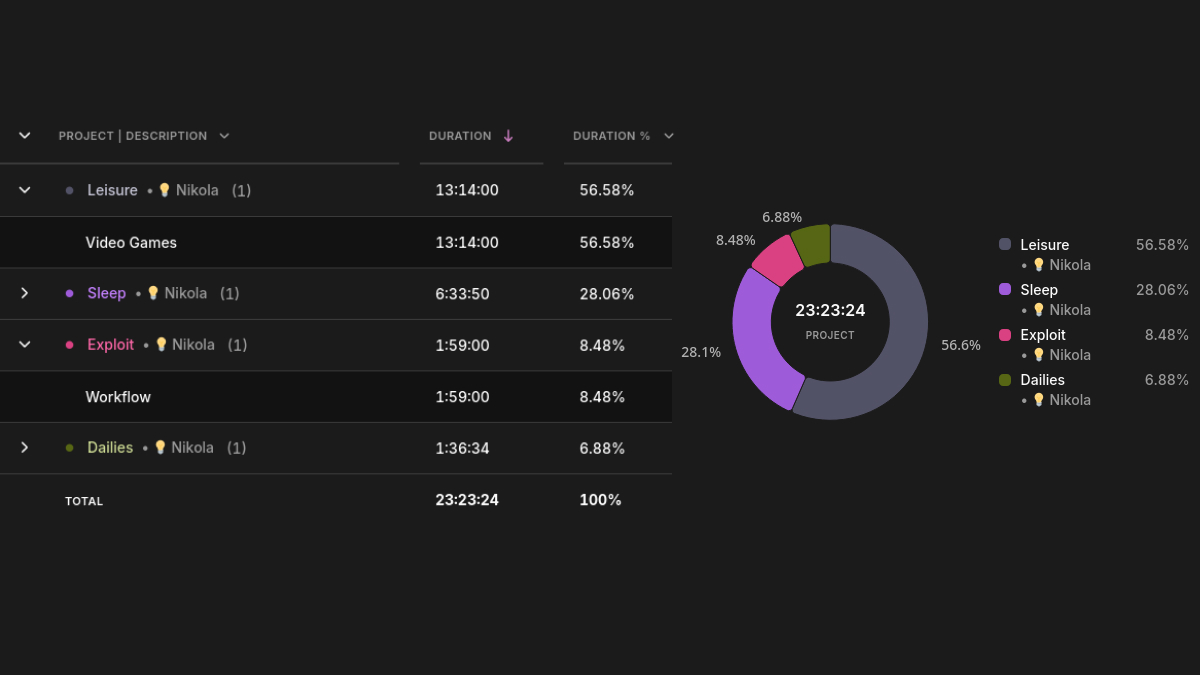Collapse the Exploit project row
1200x675 pixels.
(25, 344)
